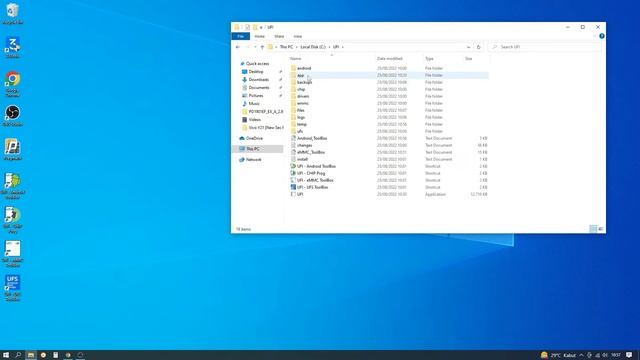
Task: Open the UFI eMMC ToolBox desktop shortcut
Action: (13, 254)
